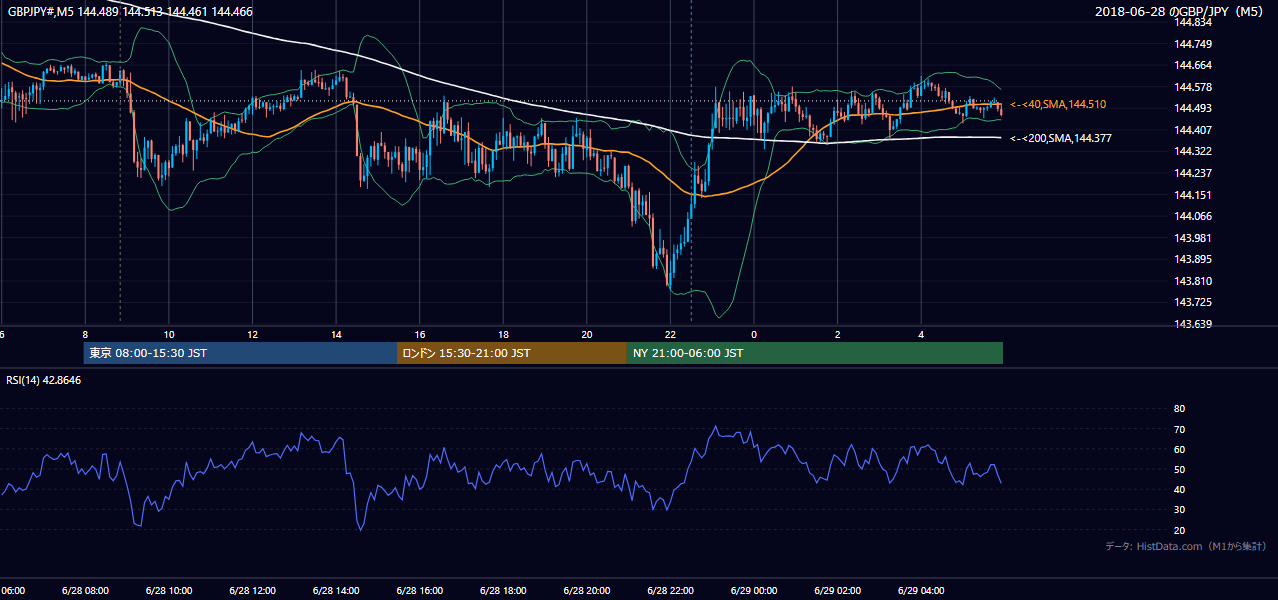Click the RSI 70 level label
Viewport: 1278px width, 600px height.
tap(1179, 429)
